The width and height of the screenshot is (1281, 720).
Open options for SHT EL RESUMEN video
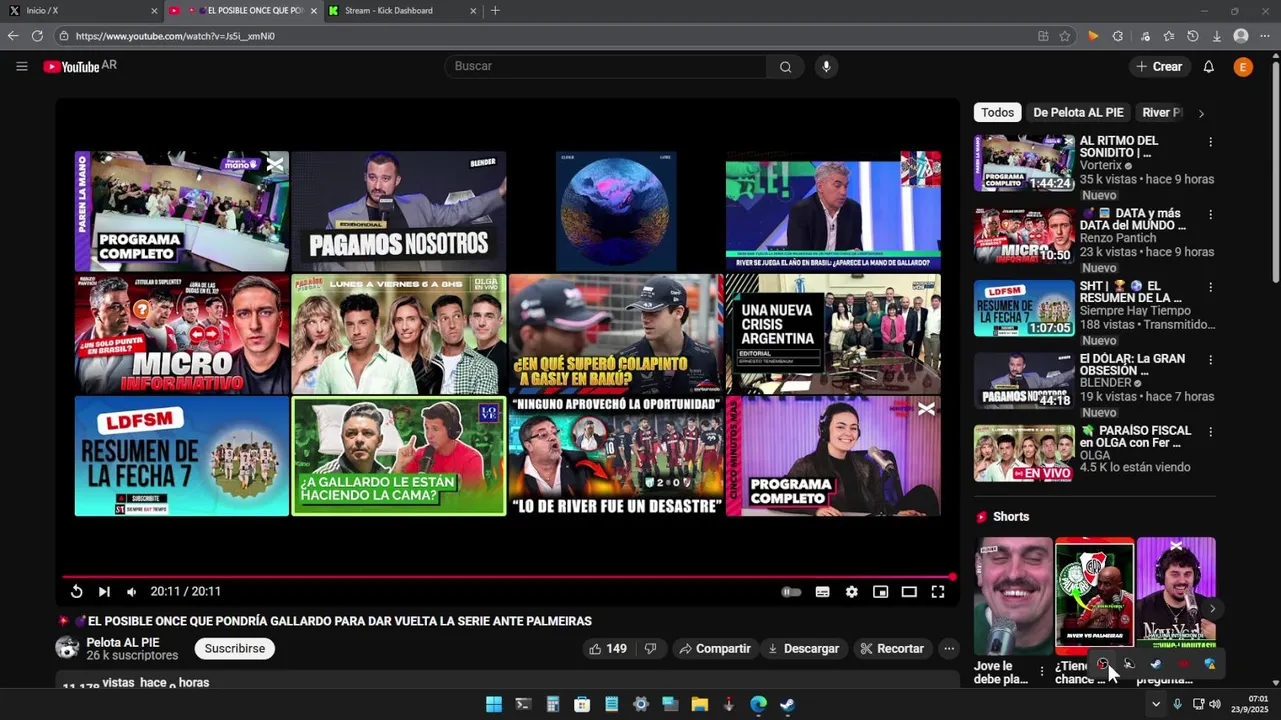tap(1210, 287)
